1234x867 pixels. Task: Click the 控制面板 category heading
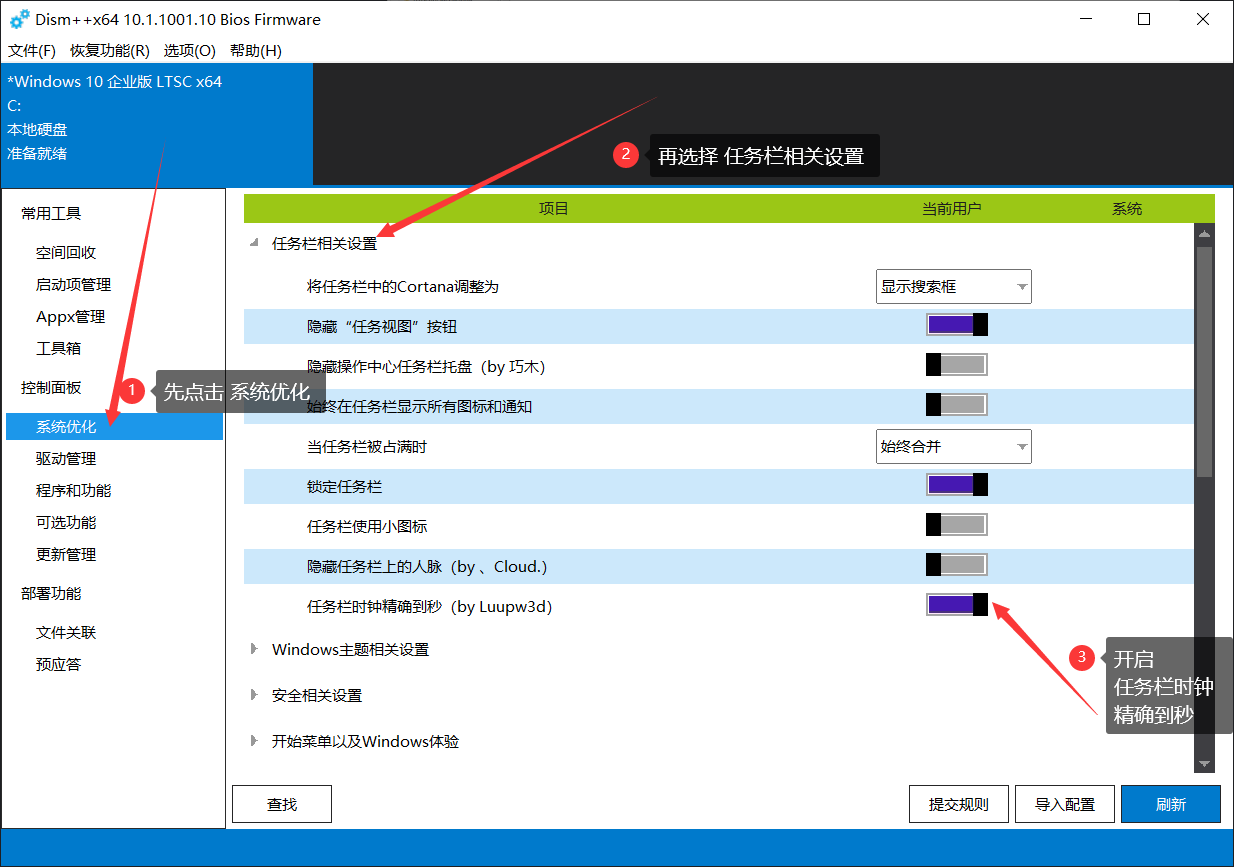pyautogui.click(x=51, y=387)
